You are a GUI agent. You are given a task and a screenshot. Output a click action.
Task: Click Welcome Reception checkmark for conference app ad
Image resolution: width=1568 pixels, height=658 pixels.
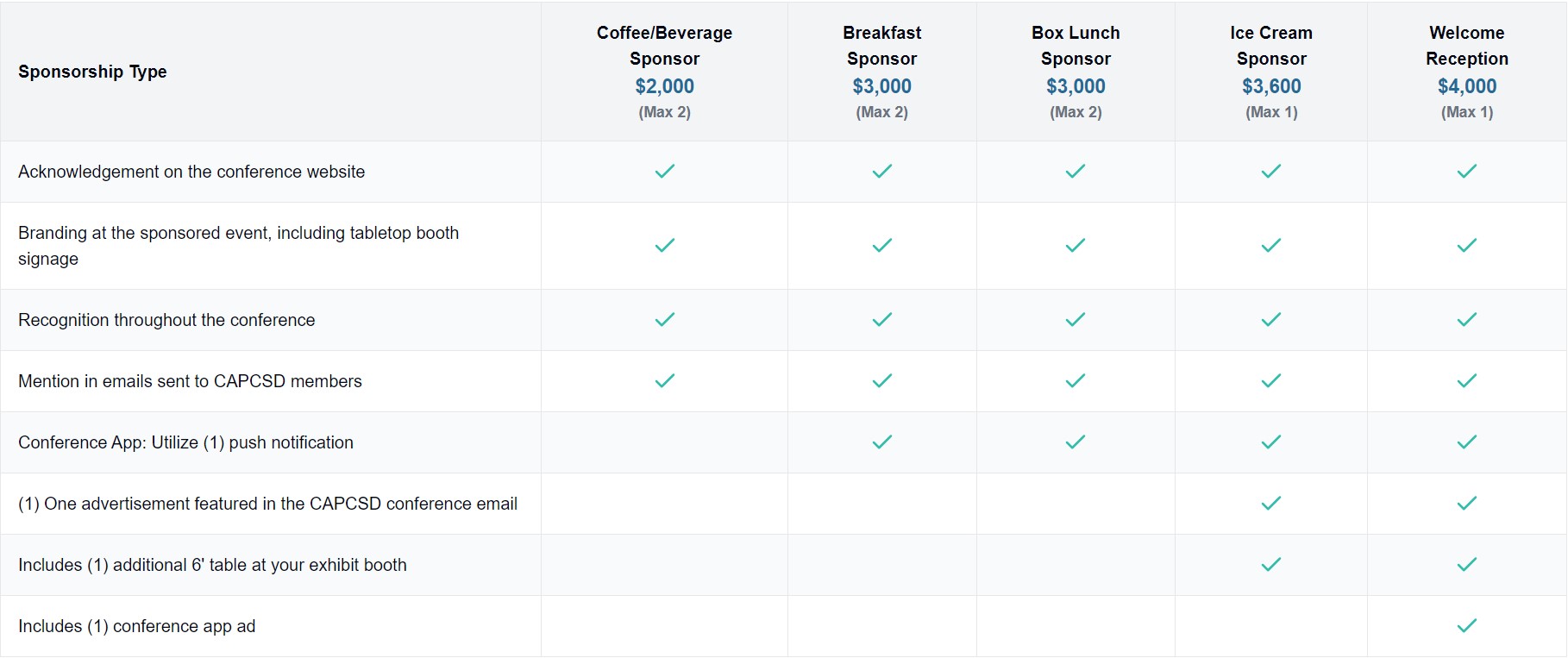click(x=1467, y=626)
